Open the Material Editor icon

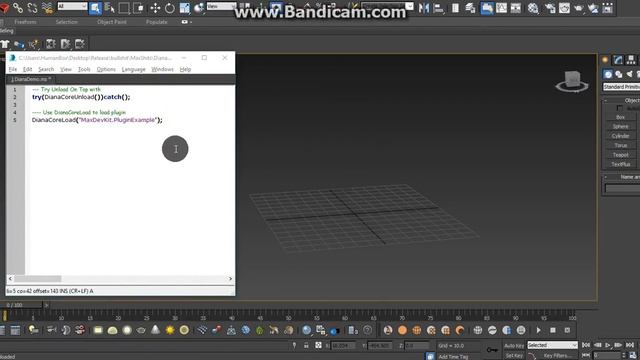tap(533, 7)
